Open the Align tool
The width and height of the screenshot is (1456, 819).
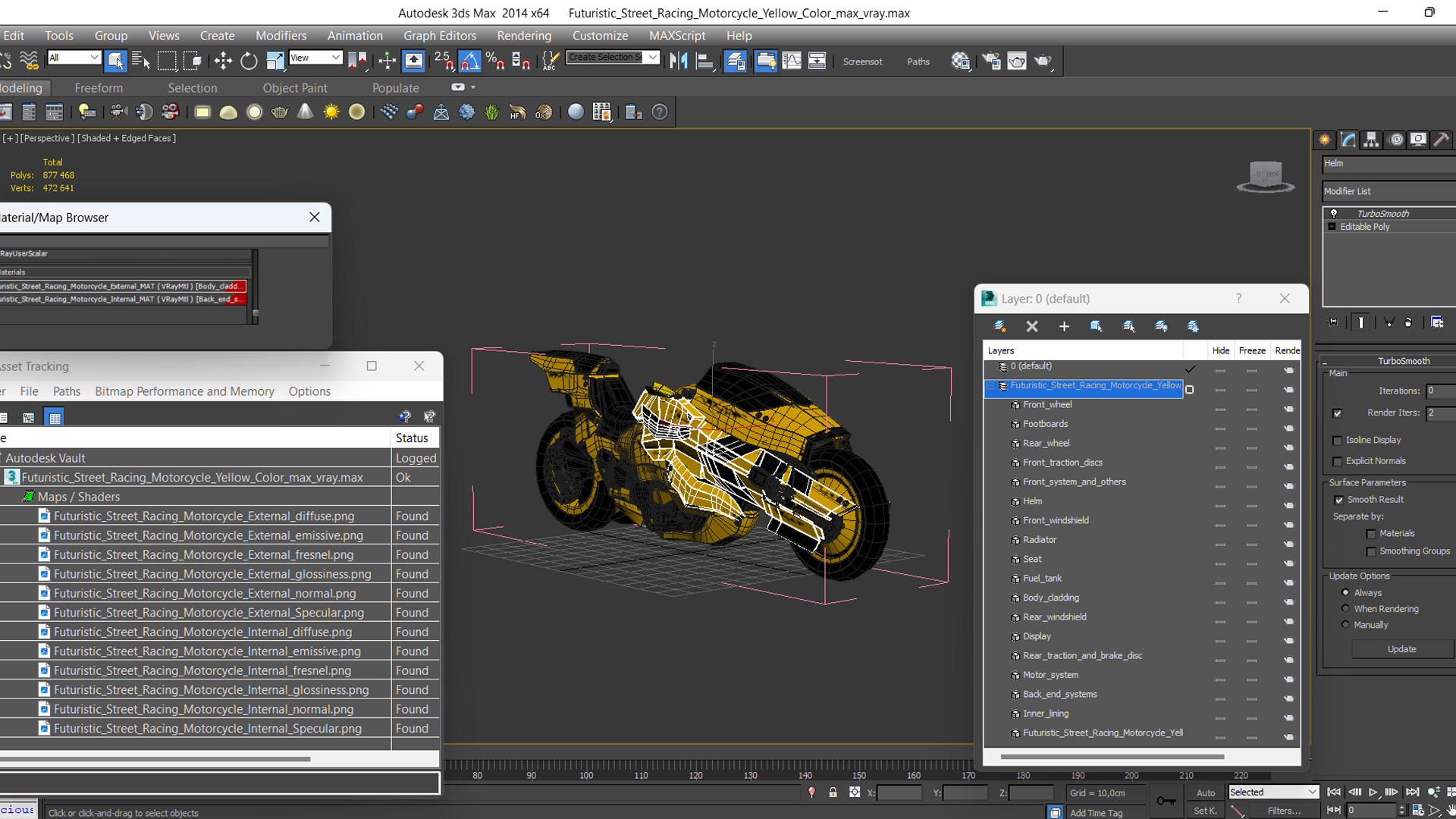pos(705,61)
